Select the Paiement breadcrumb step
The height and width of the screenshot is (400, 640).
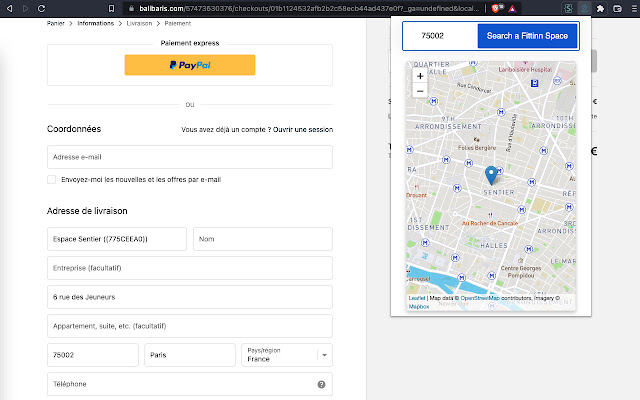[178, 23]
